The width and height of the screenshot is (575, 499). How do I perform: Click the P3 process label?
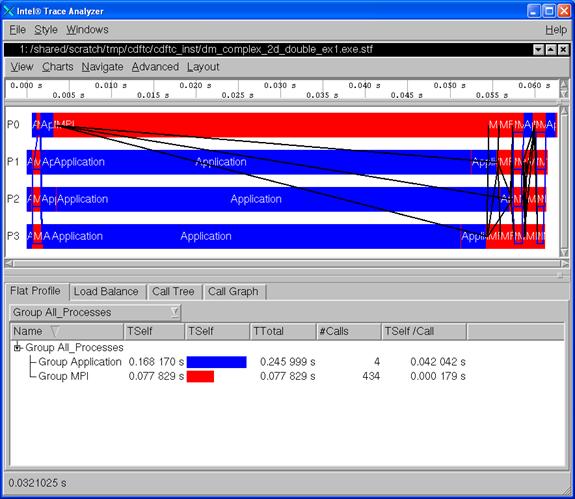coord(13,236)
